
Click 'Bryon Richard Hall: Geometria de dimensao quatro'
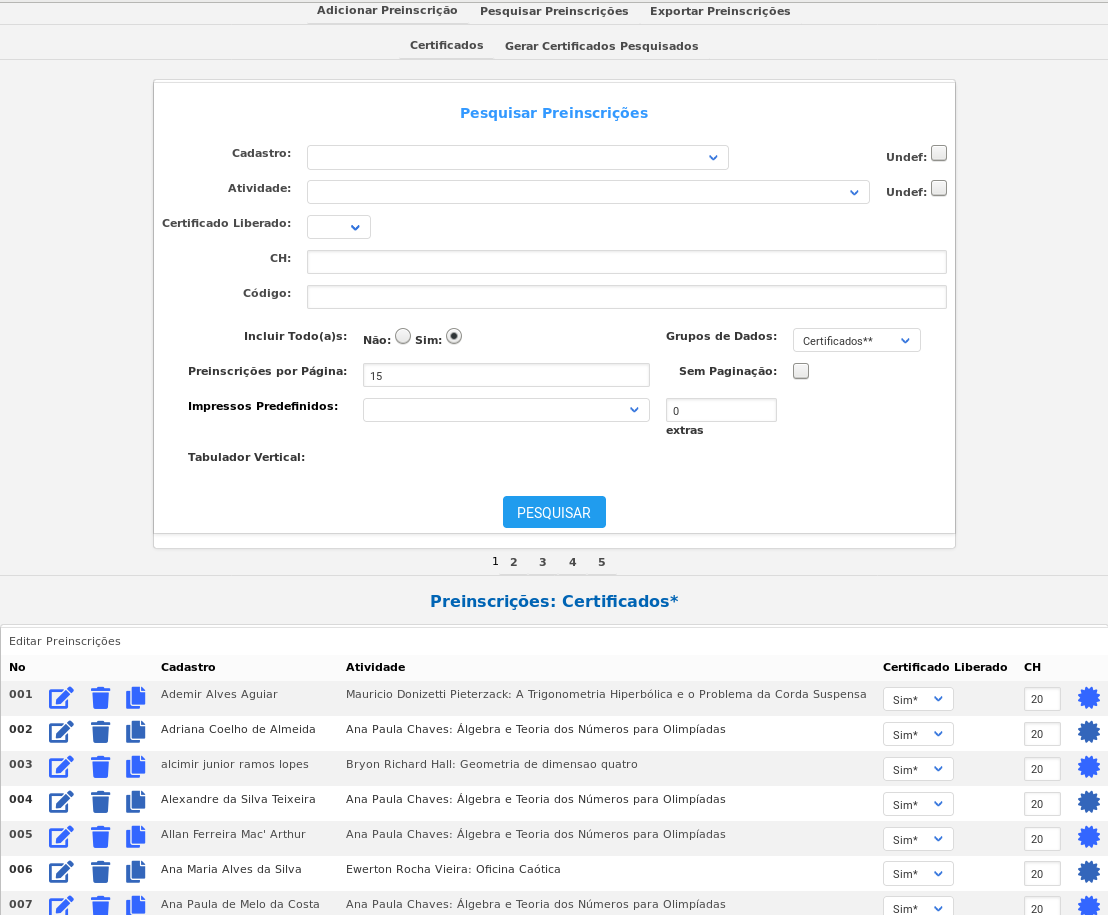coord(492,764)
